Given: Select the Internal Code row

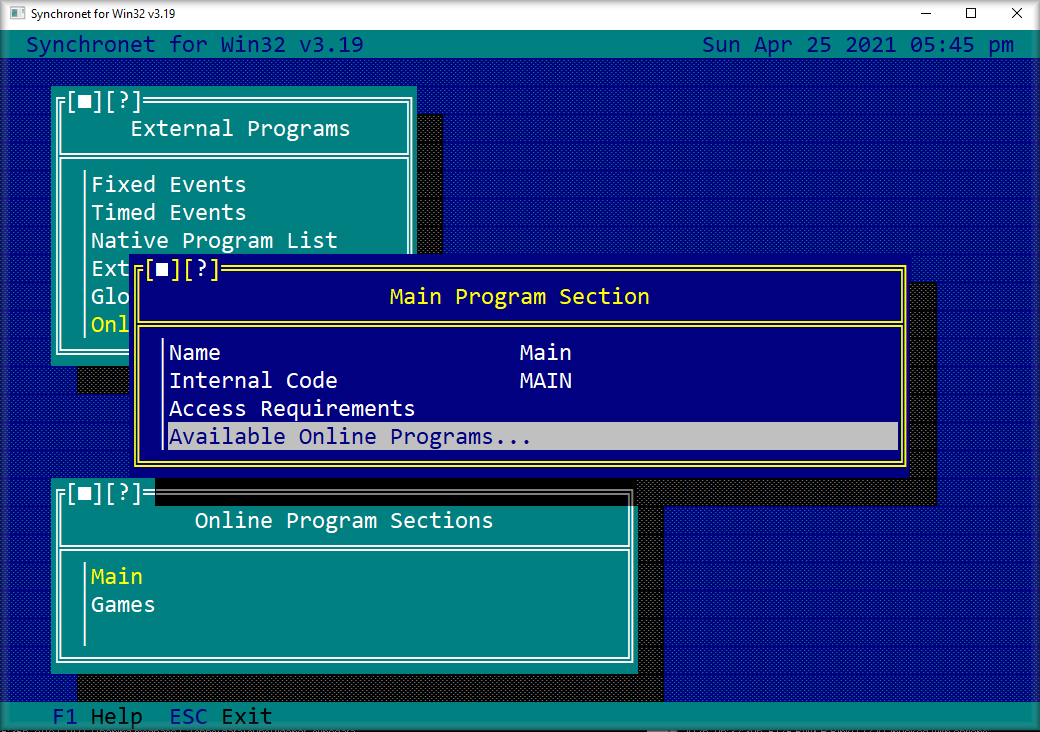Looking at the screenshot, I should click(533, 381).
